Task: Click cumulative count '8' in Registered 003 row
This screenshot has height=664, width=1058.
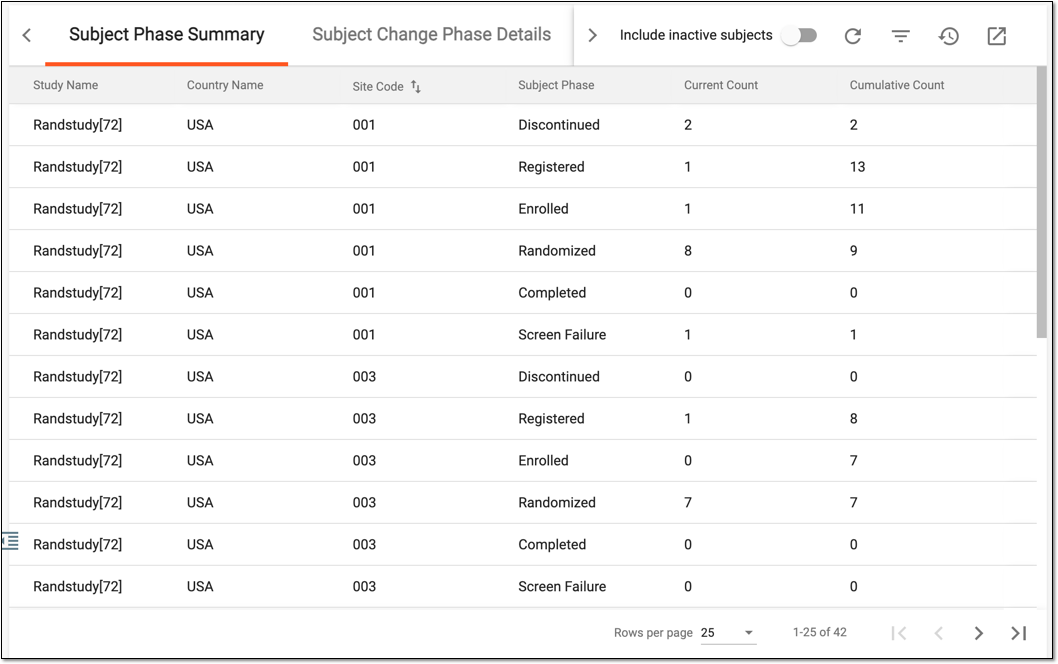Action: coord(854,418)
